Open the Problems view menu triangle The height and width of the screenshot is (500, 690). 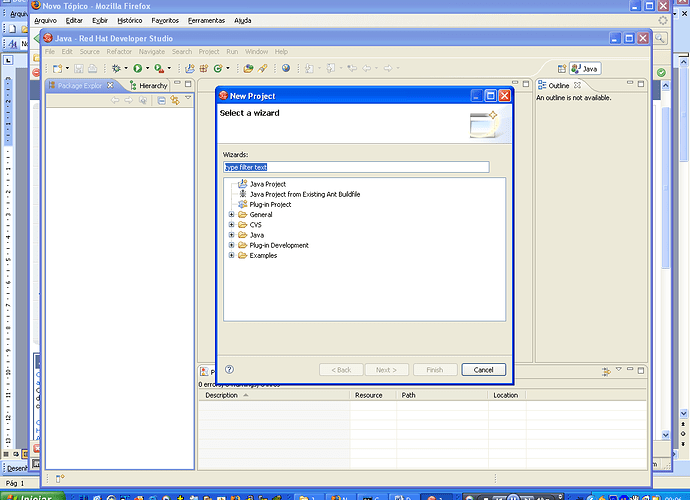click(x=619, y=369)
